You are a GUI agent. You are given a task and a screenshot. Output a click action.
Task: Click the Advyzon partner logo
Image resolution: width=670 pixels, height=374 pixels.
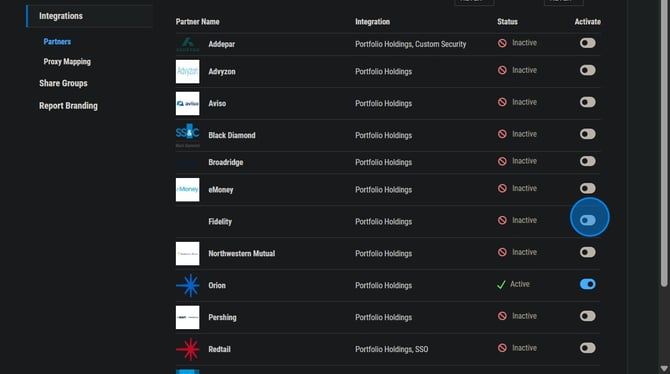188,71
